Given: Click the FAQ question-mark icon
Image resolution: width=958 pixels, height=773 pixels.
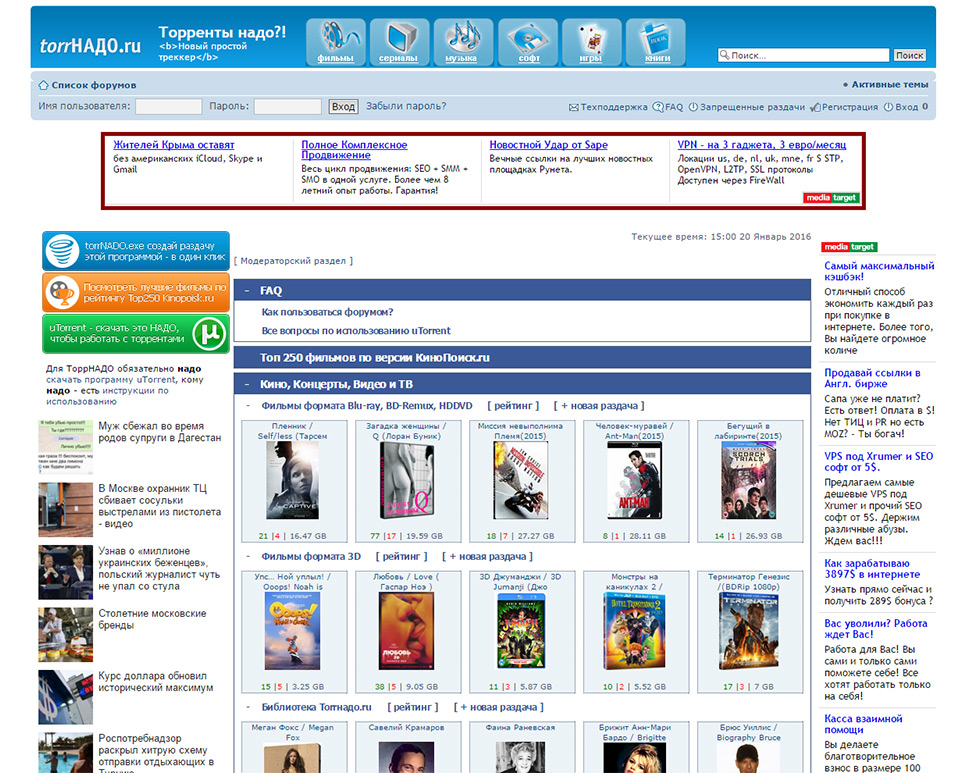Looking at the screenshot, I should [657, 107].
